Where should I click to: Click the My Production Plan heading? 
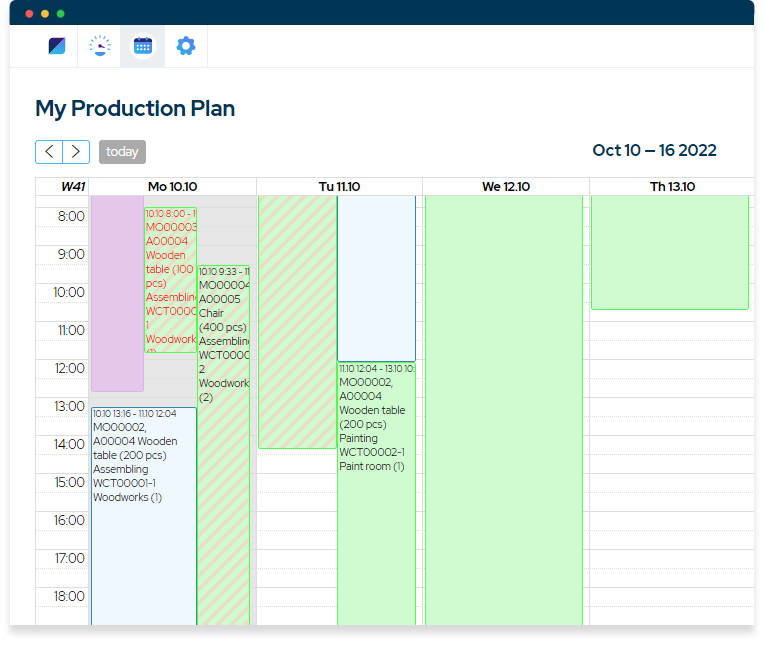[135, 109]
